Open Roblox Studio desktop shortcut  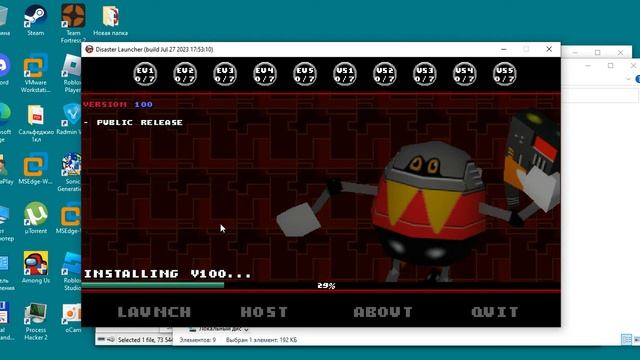[72, 271]
